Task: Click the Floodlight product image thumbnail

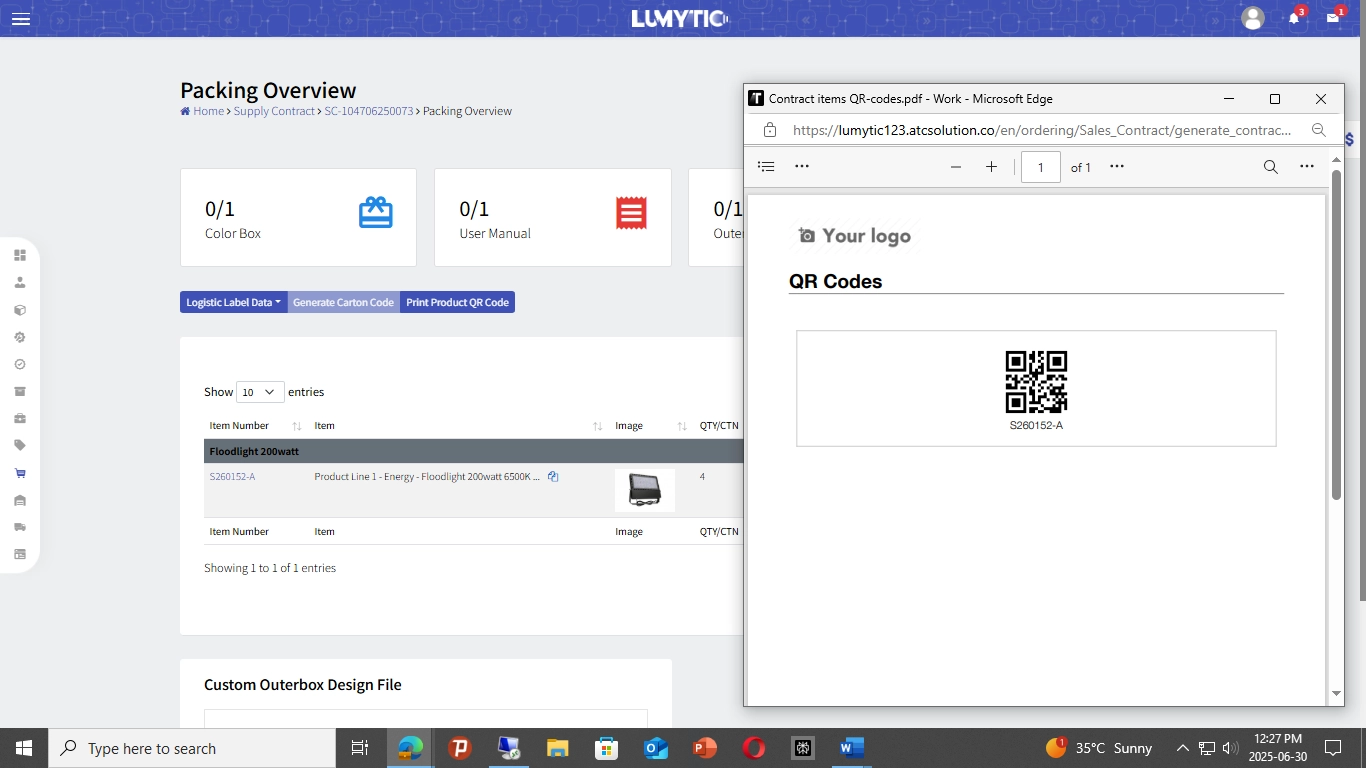Action: (x=644, y=490)
